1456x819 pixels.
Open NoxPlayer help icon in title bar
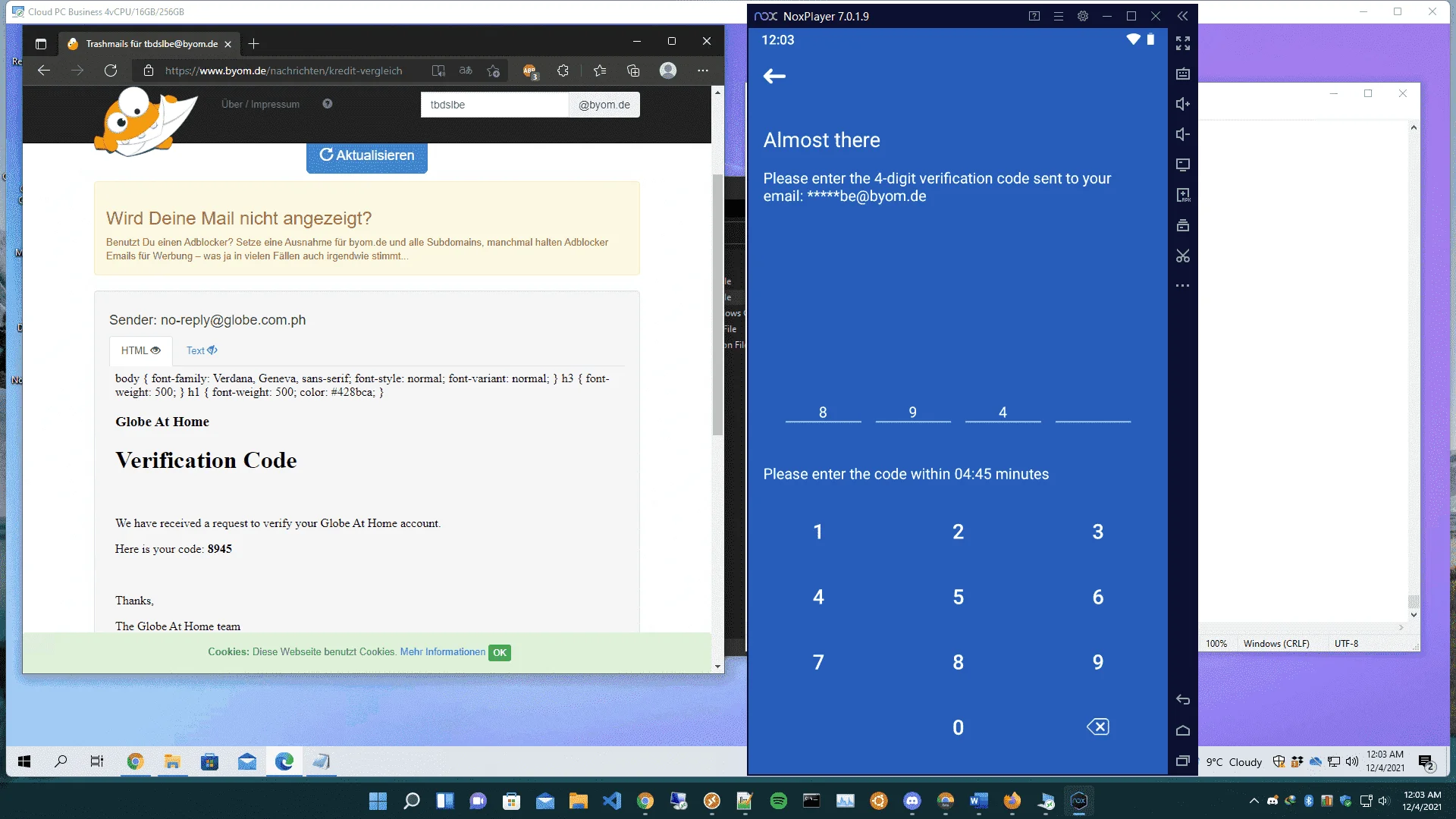[x=1034, y=16]
